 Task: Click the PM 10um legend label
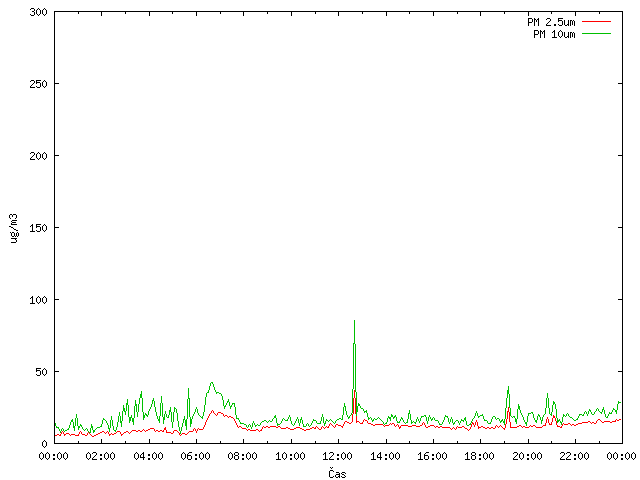[x=554, y=34]
